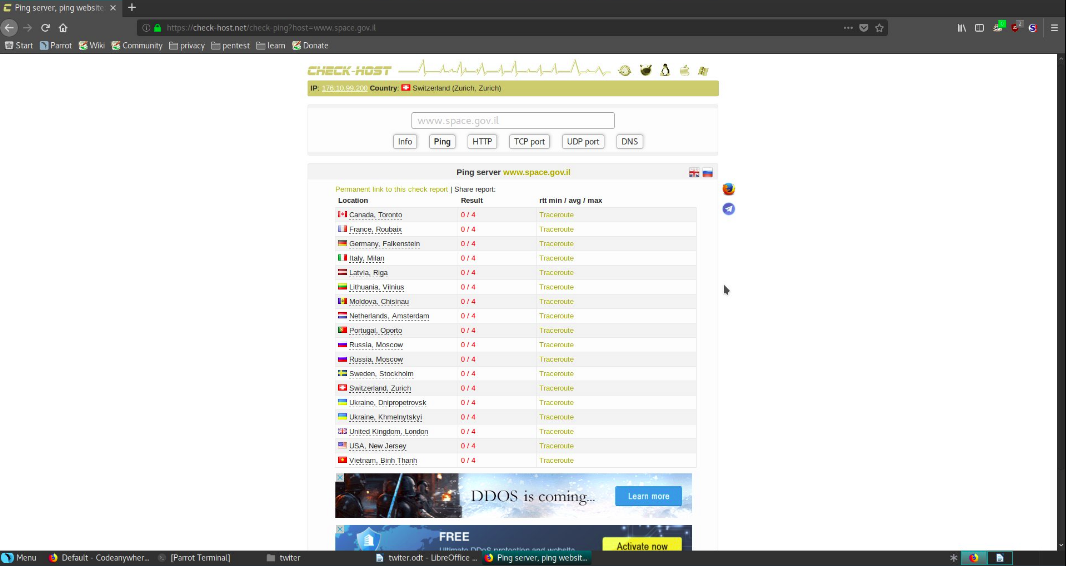Go back with the browser back arrow
1066x566 pixels.
pyautogui.click(x=9, y=28)
